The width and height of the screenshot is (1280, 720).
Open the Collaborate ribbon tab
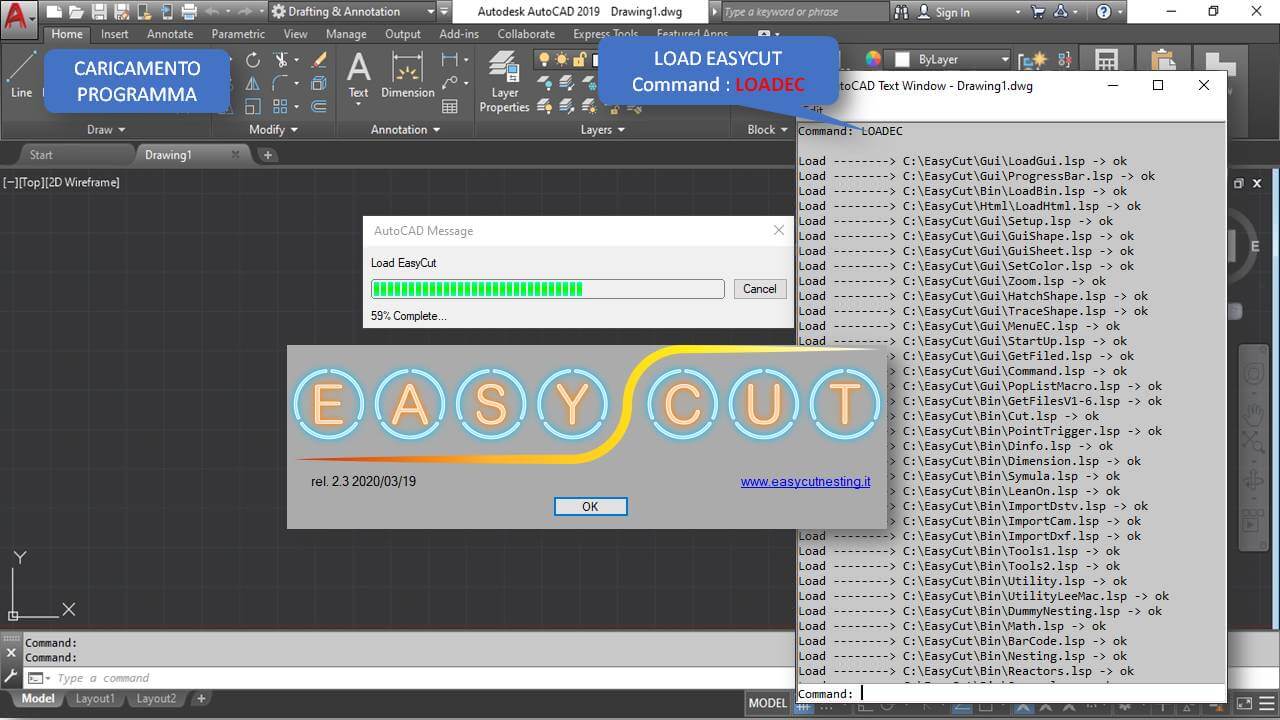pos(526,34)
